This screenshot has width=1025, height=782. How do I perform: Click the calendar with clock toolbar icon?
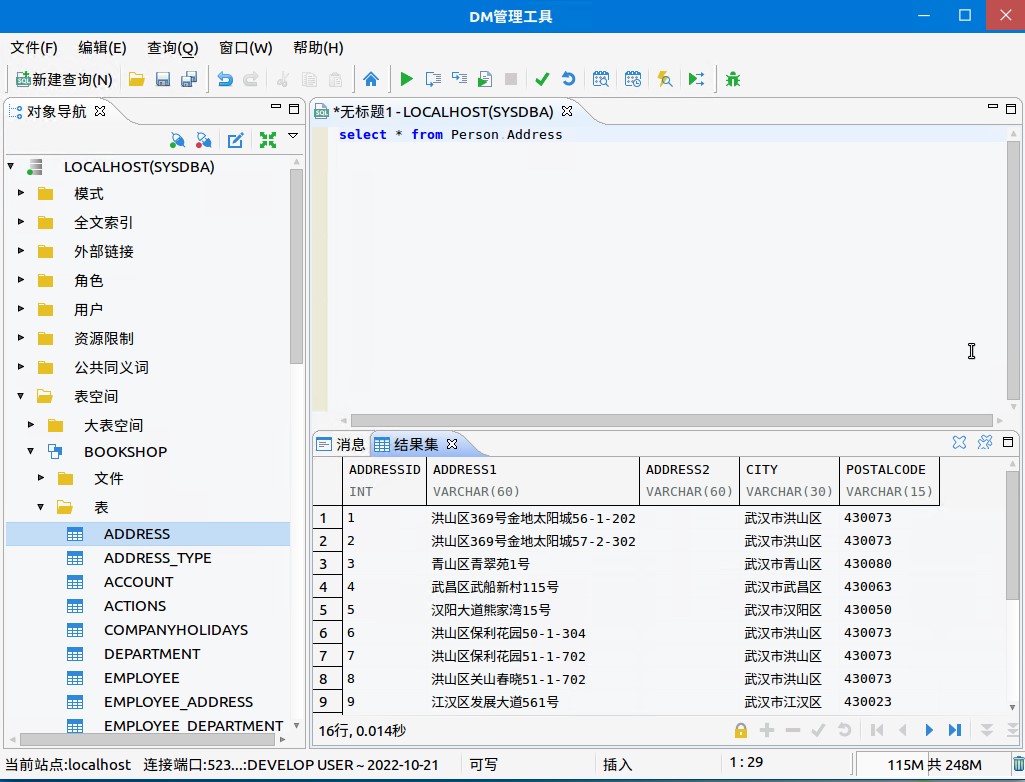coord(633,80)
